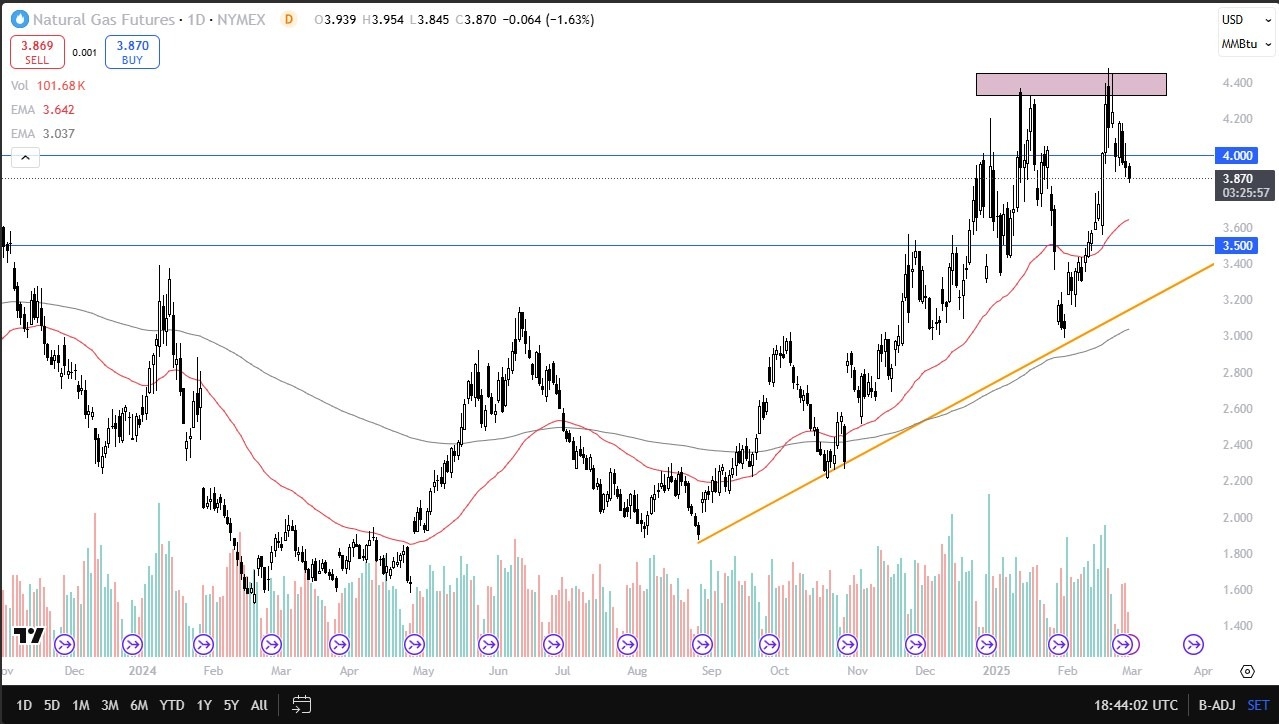1279x724 pixels.
Task: Open the event marker above the 2025 label
Action: click(986, 644)
